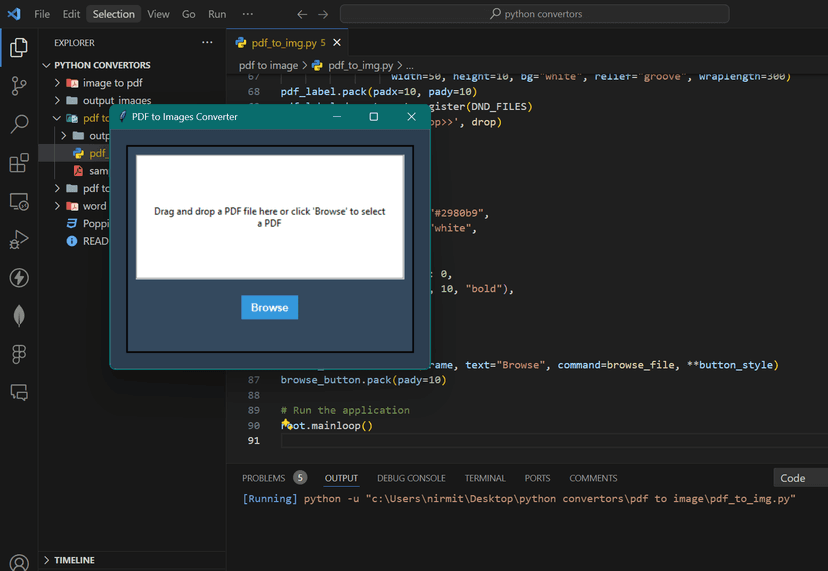828x571 pixels.
Task: Click the Go Back arrow in title bar
Action: (x=302, y=14)
